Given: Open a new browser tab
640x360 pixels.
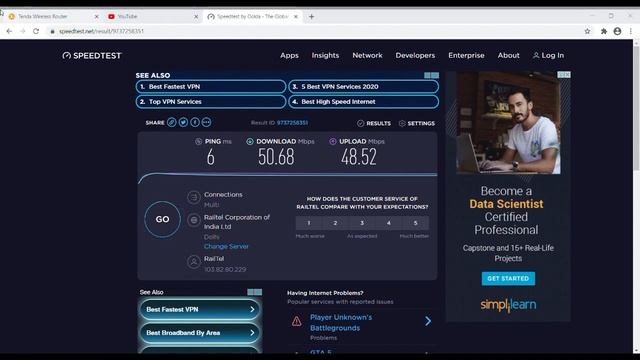Looking at the screenshot, I should tap(311, 17).
